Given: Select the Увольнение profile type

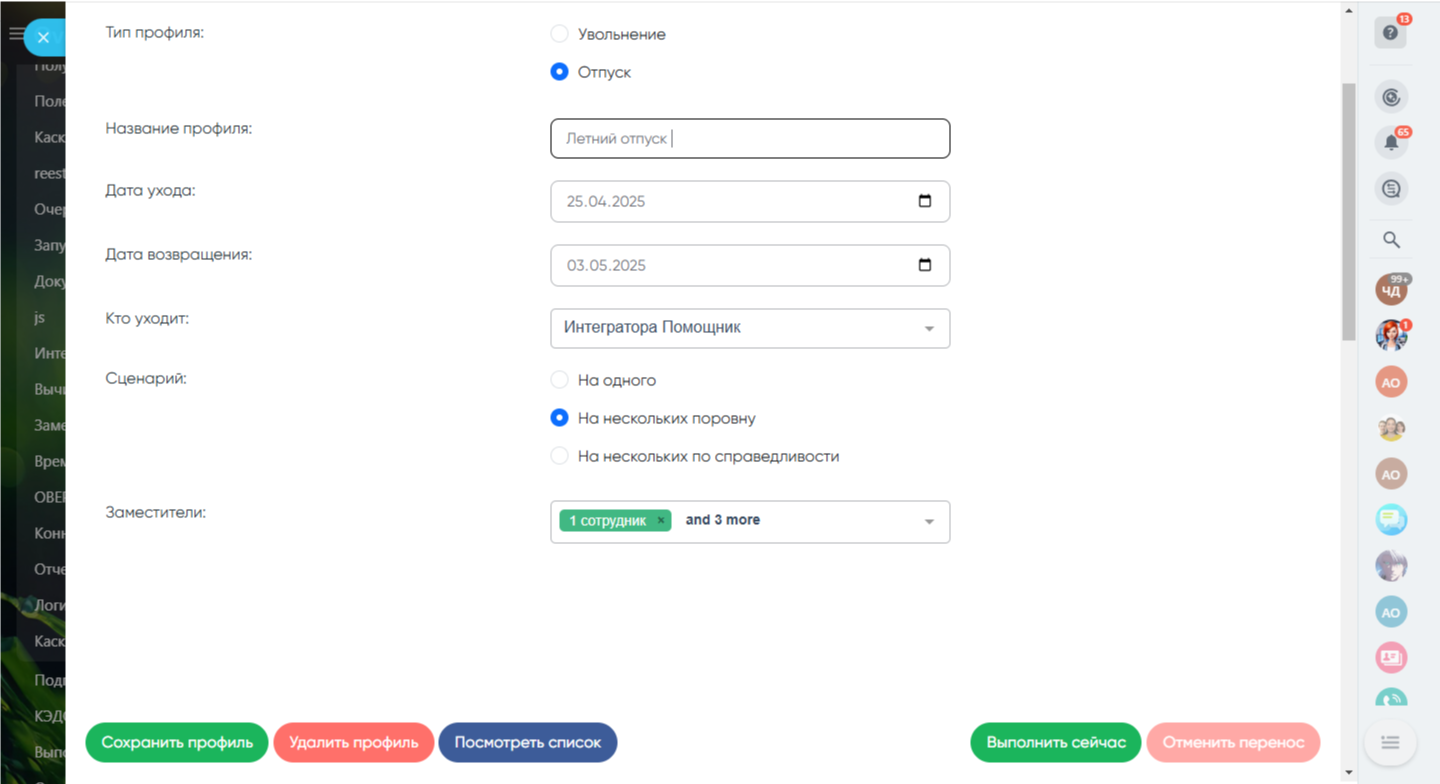Looking at the screenshot, I should click(560, 34).
